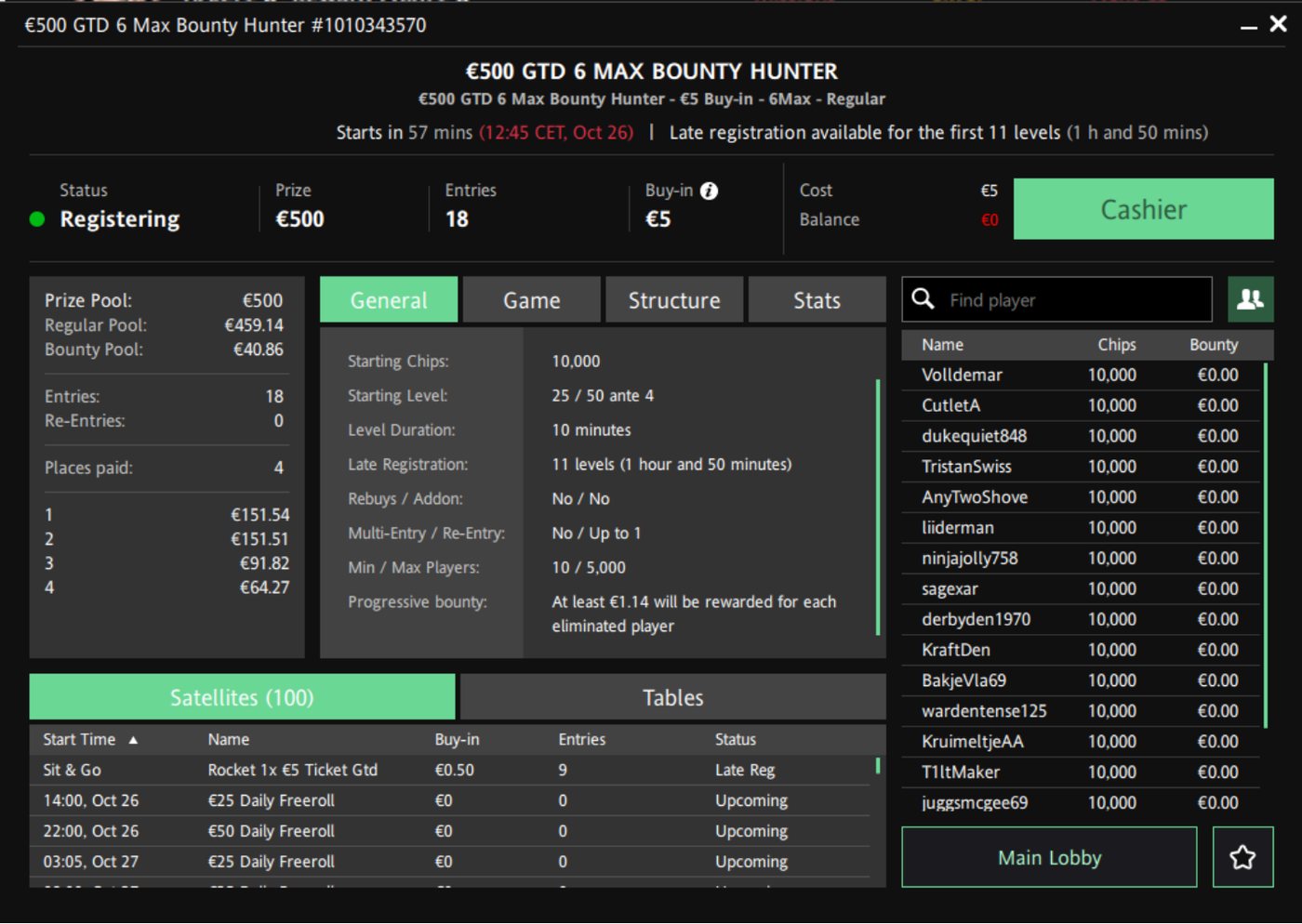Sort satellites by Status column
The height and width of the screenshot is (924, 1302).
pos(736,740)
